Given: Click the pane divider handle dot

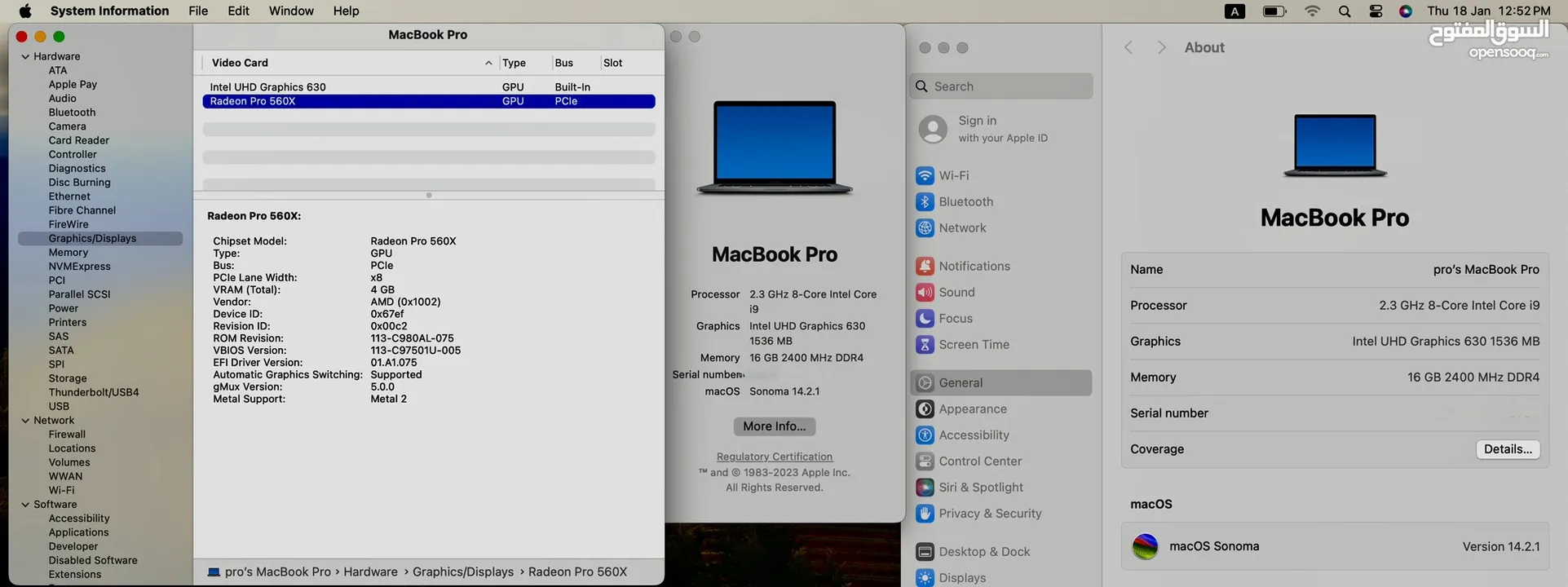Looking at the screenshot, I should [429, 196].
